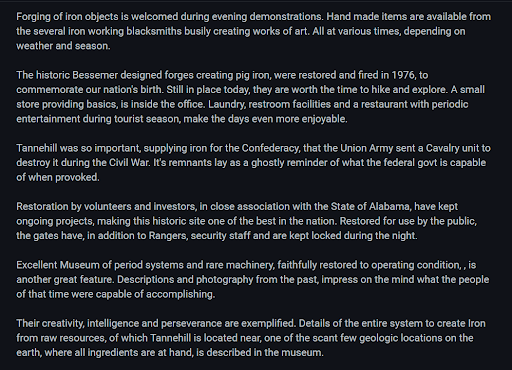
Task: Click the text "of when provoked"
Action: click(x=57, y=177)
